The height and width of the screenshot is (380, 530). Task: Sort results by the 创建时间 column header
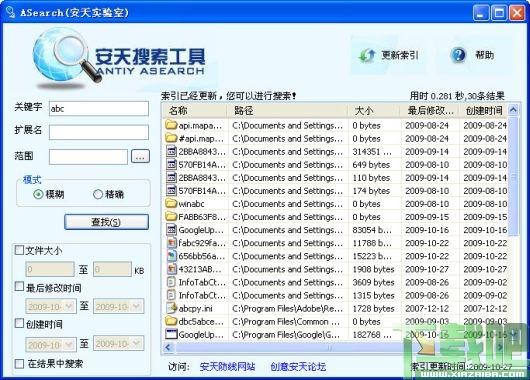[x=483, y=111]
